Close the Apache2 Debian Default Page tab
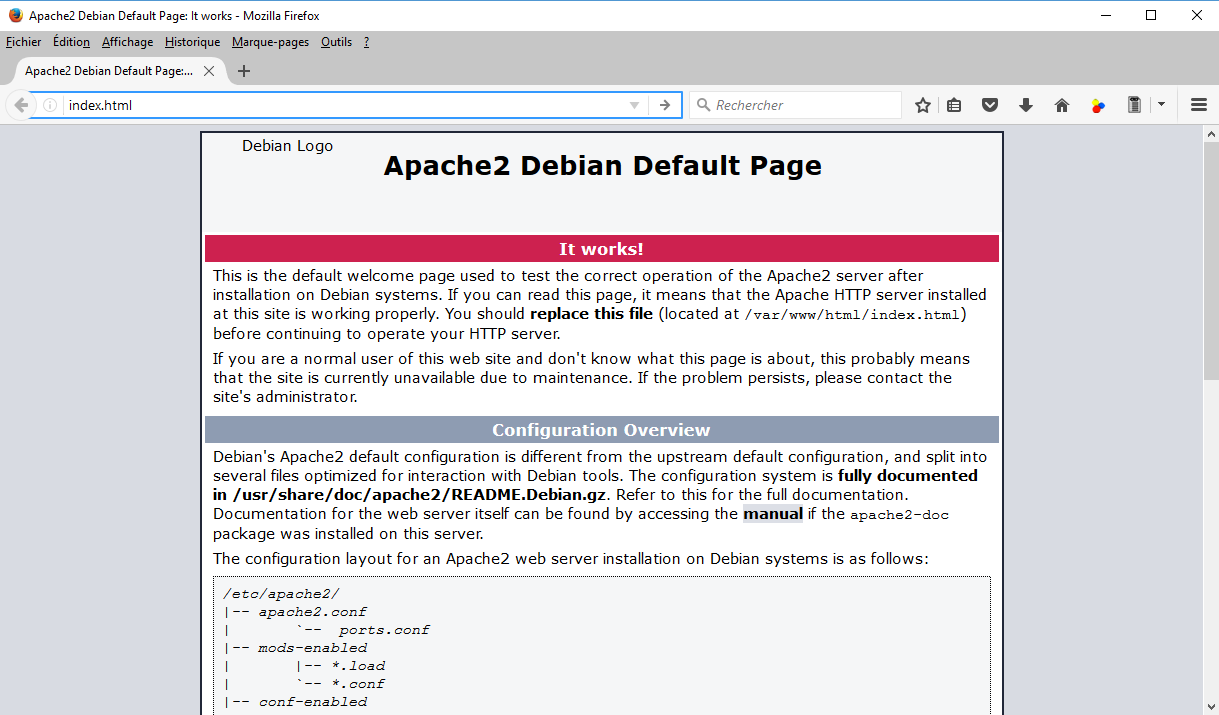 [x=209, y=71]
